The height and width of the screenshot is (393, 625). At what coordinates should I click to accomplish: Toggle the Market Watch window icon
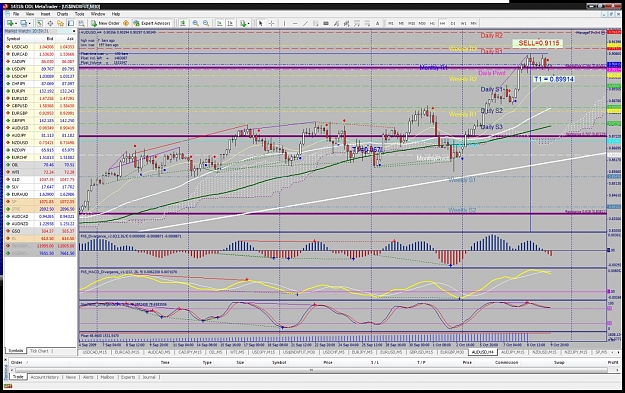(39, 23)
